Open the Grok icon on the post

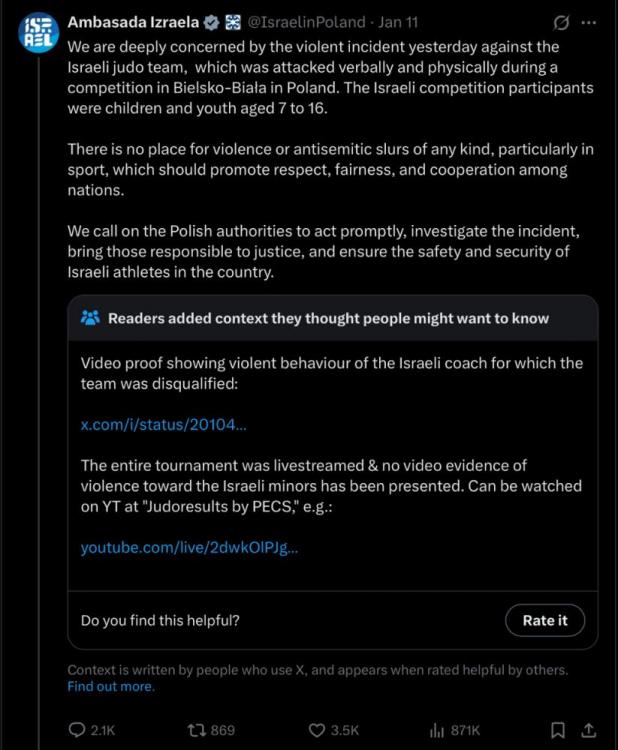click(x=562, y=22)
